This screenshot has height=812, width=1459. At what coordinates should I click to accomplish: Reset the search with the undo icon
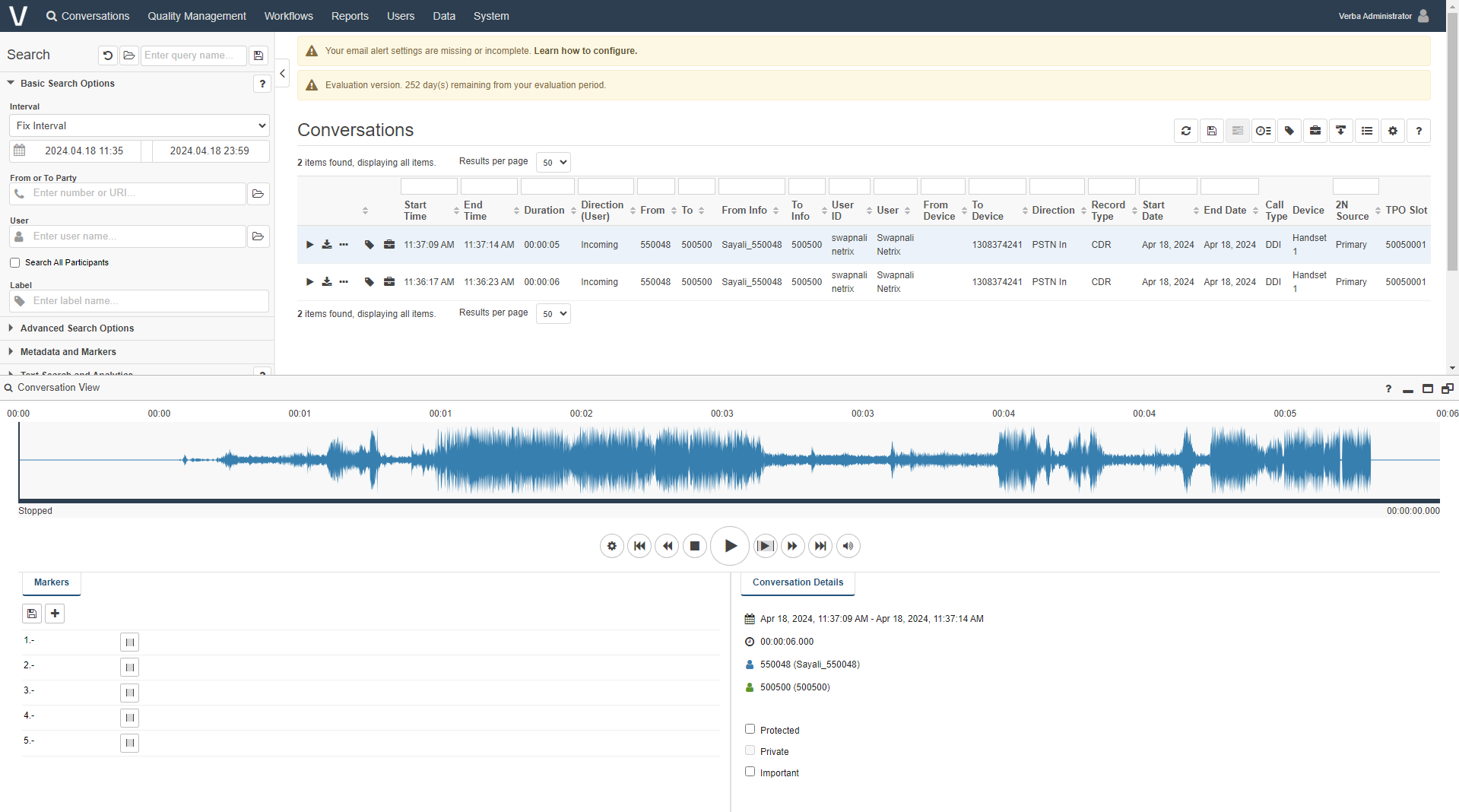[x=108, y=56]
